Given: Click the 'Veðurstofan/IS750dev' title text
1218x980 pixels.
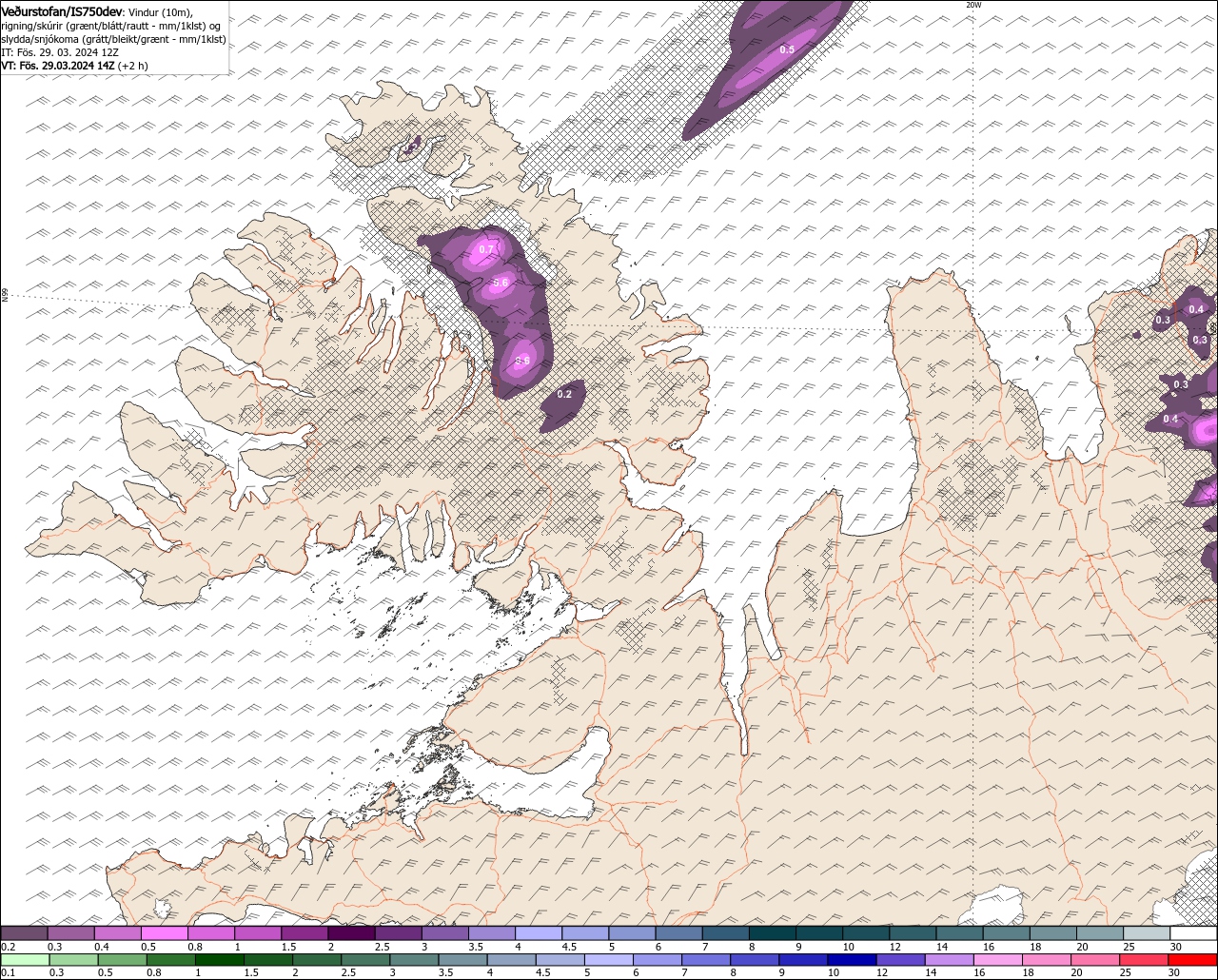Looking at the screenshot, I should pyautogui.click(x=61, y=10).
